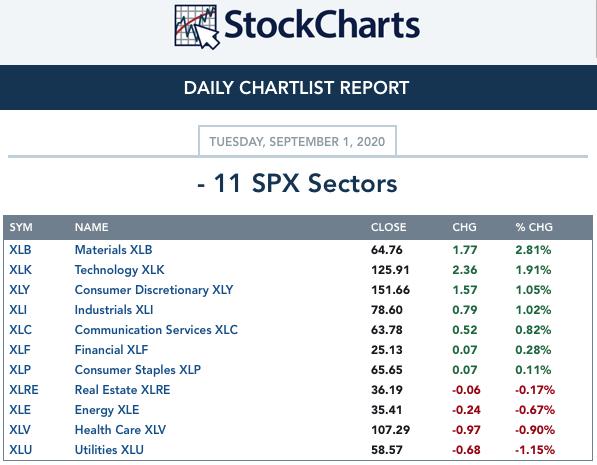
Task: Select Consumer Staples XLP link
Action: click(138, 370)
